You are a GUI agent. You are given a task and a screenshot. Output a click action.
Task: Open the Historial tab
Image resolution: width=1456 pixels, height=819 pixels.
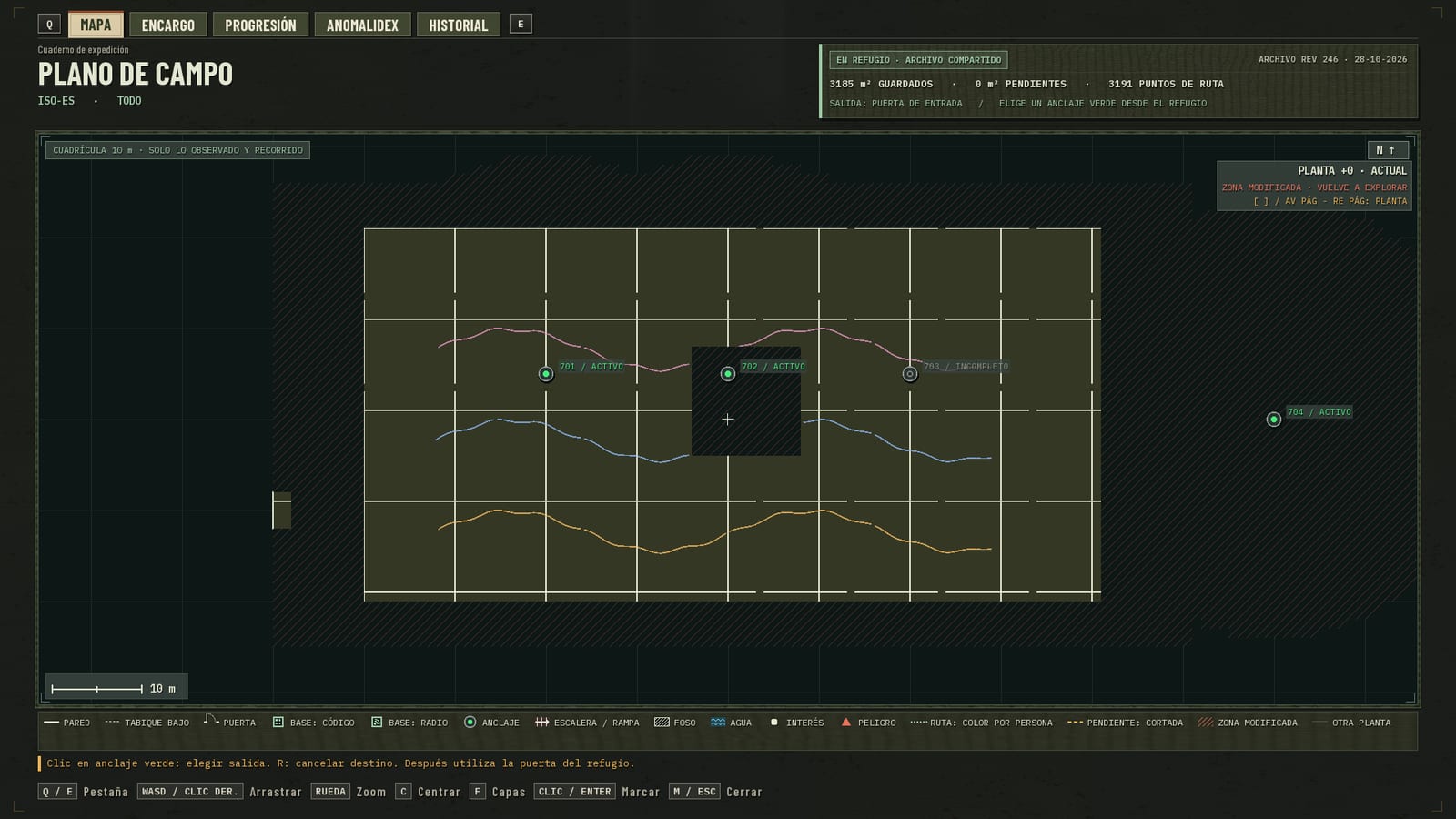coord(459,25)
